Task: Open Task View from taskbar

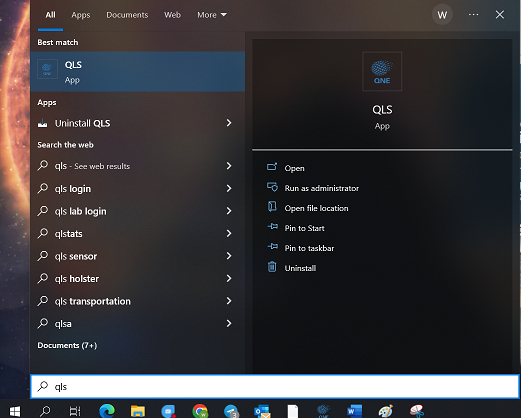Action: click(x=75, y=411)
